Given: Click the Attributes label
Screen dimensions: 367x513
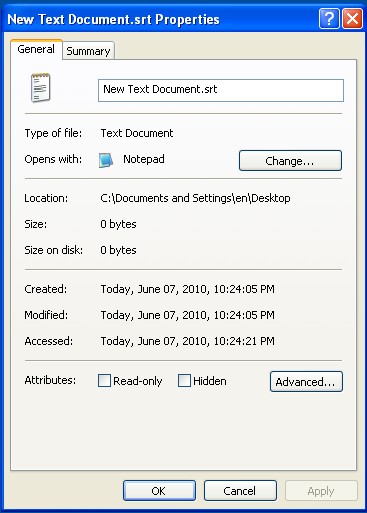Looking at the screenshot, I should (50, 380).
